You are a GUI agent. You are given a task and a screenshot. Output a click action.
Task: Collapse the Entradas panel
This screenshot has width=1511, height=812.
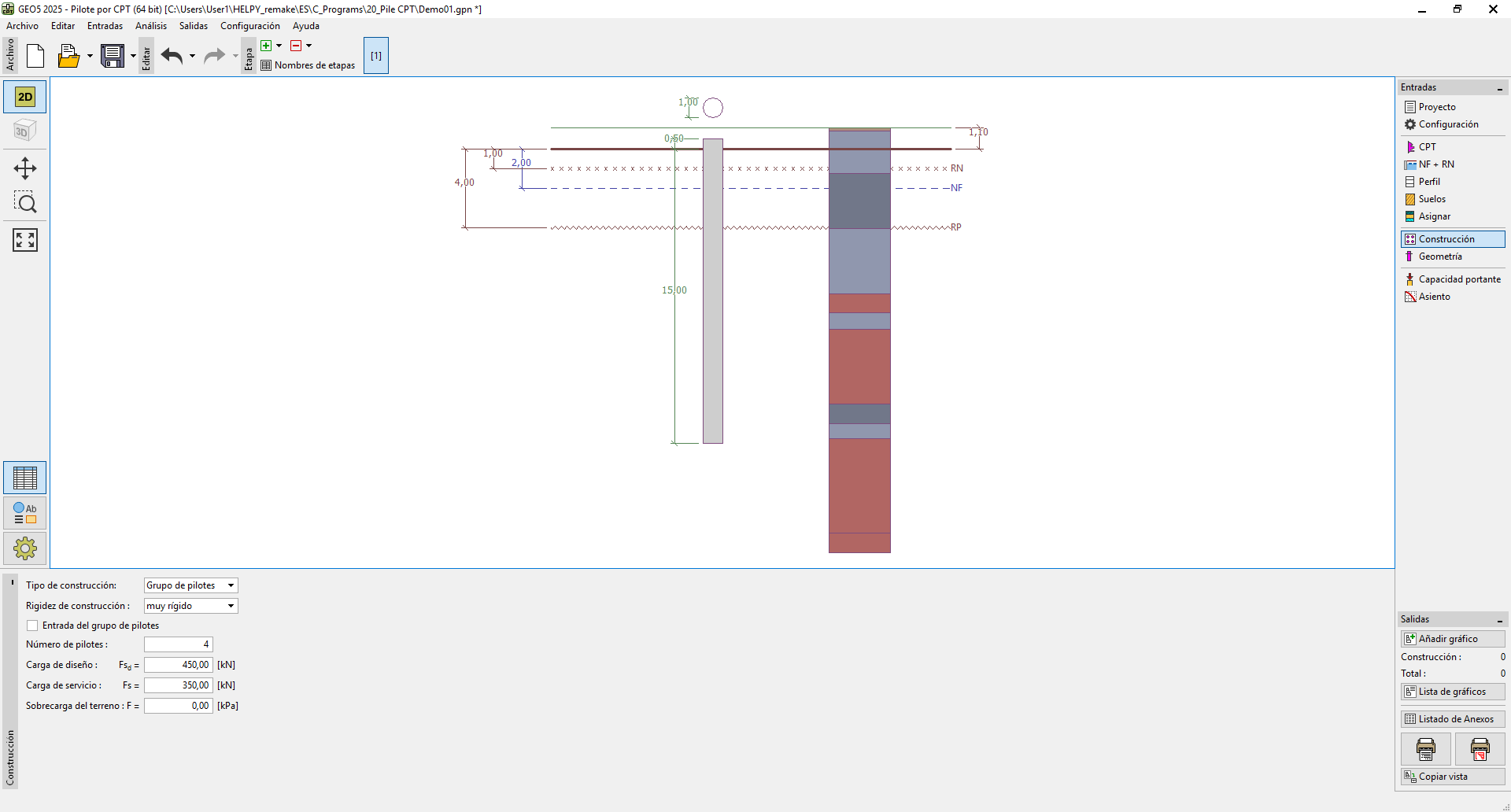(x=1500, y=88)
